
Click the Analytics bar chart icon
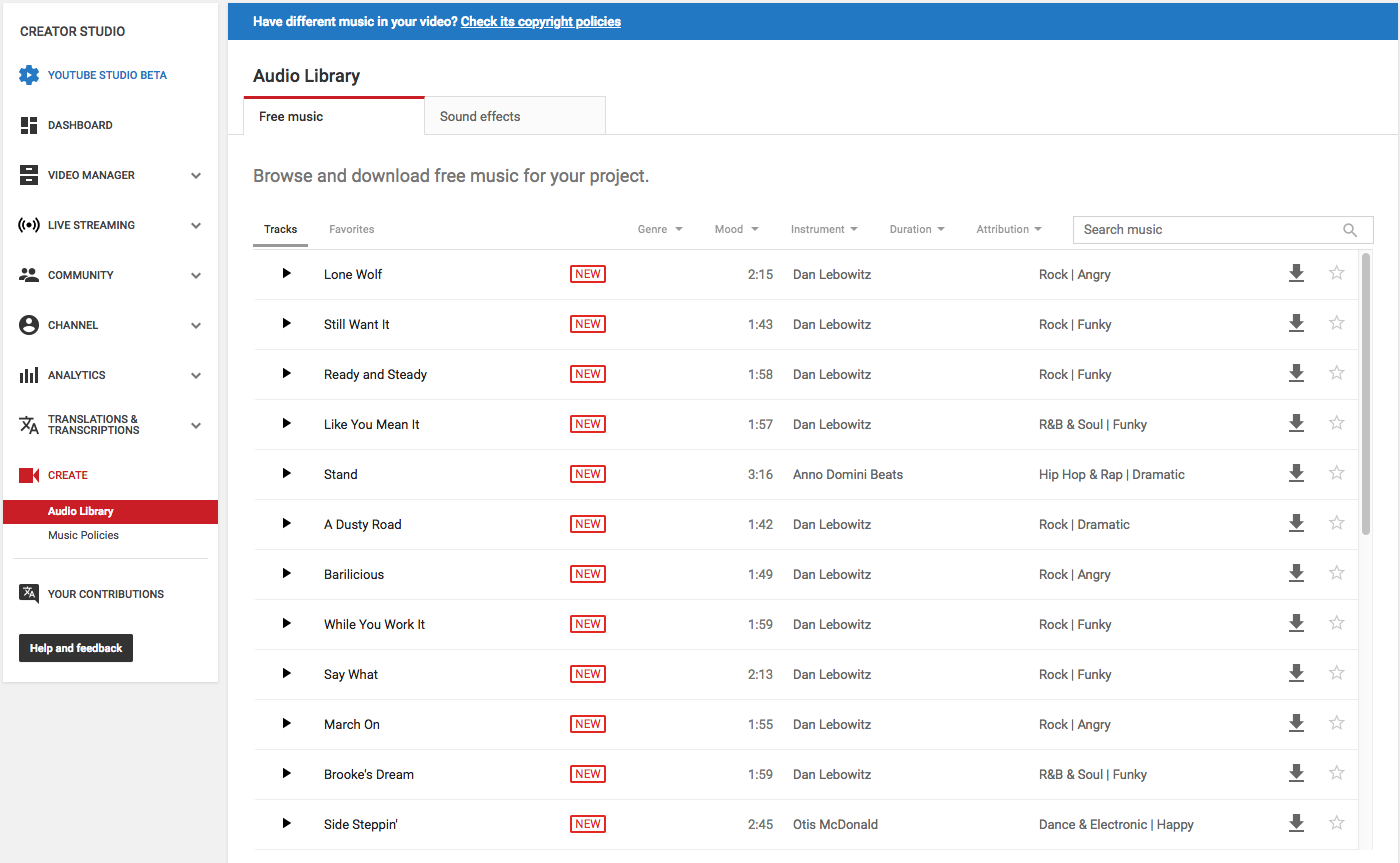point(29,375)
